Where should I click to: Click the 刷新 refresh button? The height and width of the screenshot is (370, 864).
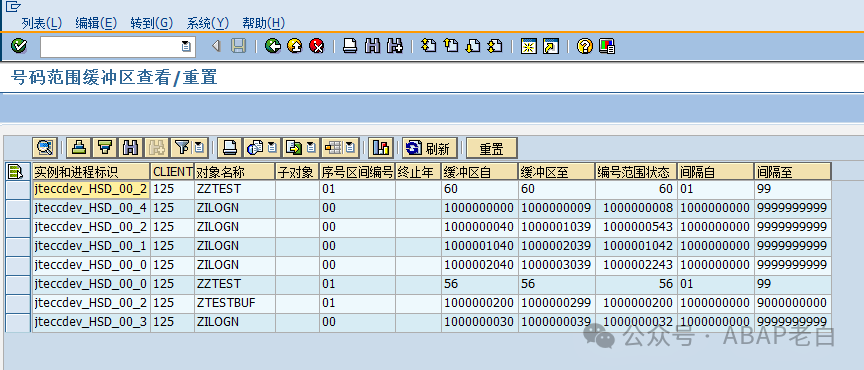[429, 148]
